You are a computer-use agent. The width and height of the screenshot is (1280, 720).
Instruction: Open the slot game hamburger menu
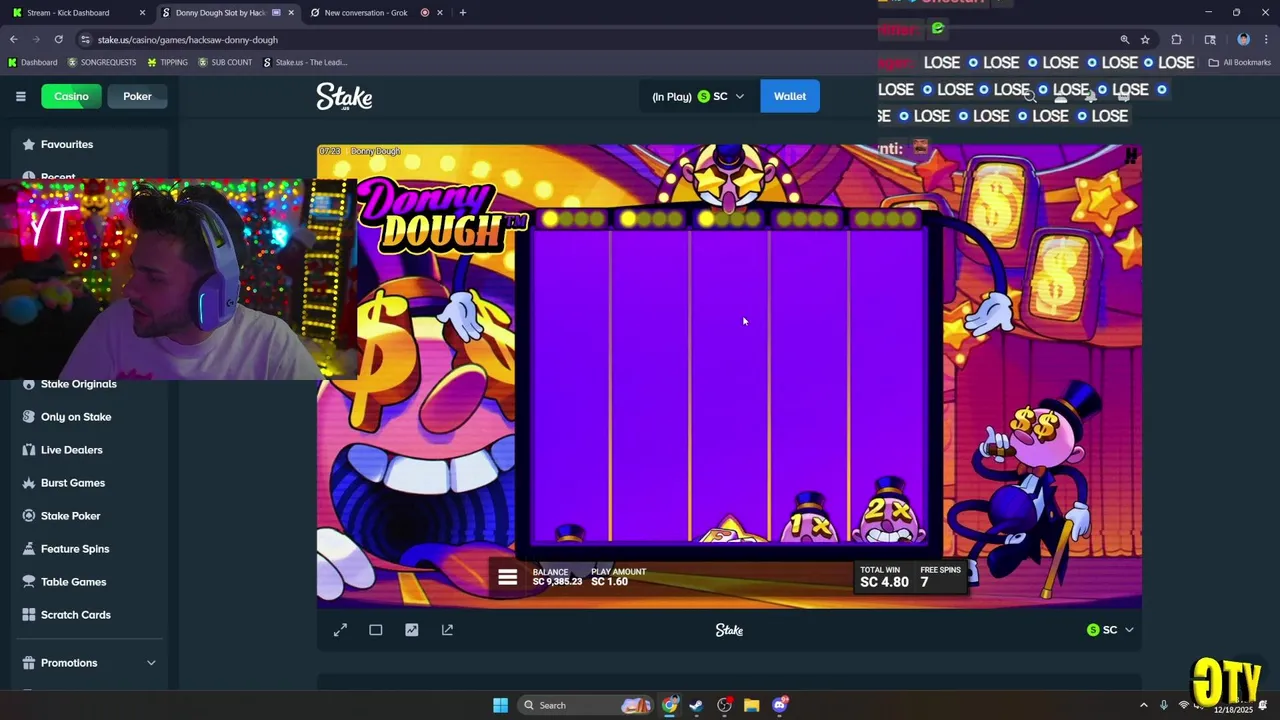point(507,577)
